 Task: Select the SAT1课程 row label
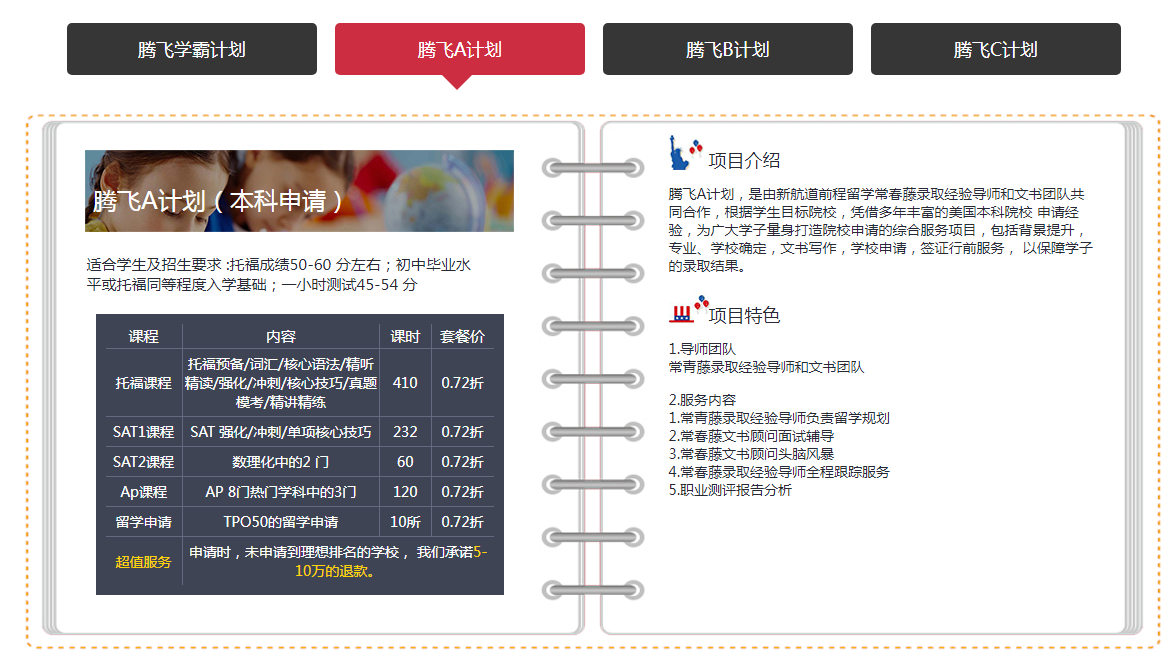[144, 432]
